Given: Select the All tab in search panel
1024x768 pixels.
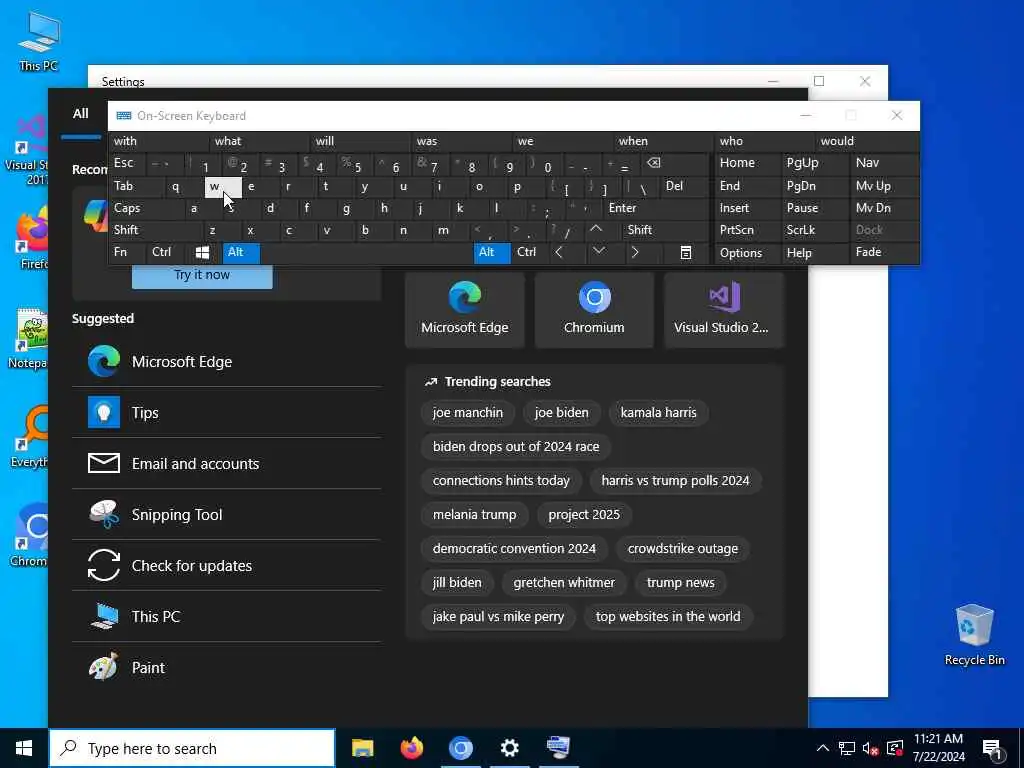Looking at the screenshot, I should 80,114.
